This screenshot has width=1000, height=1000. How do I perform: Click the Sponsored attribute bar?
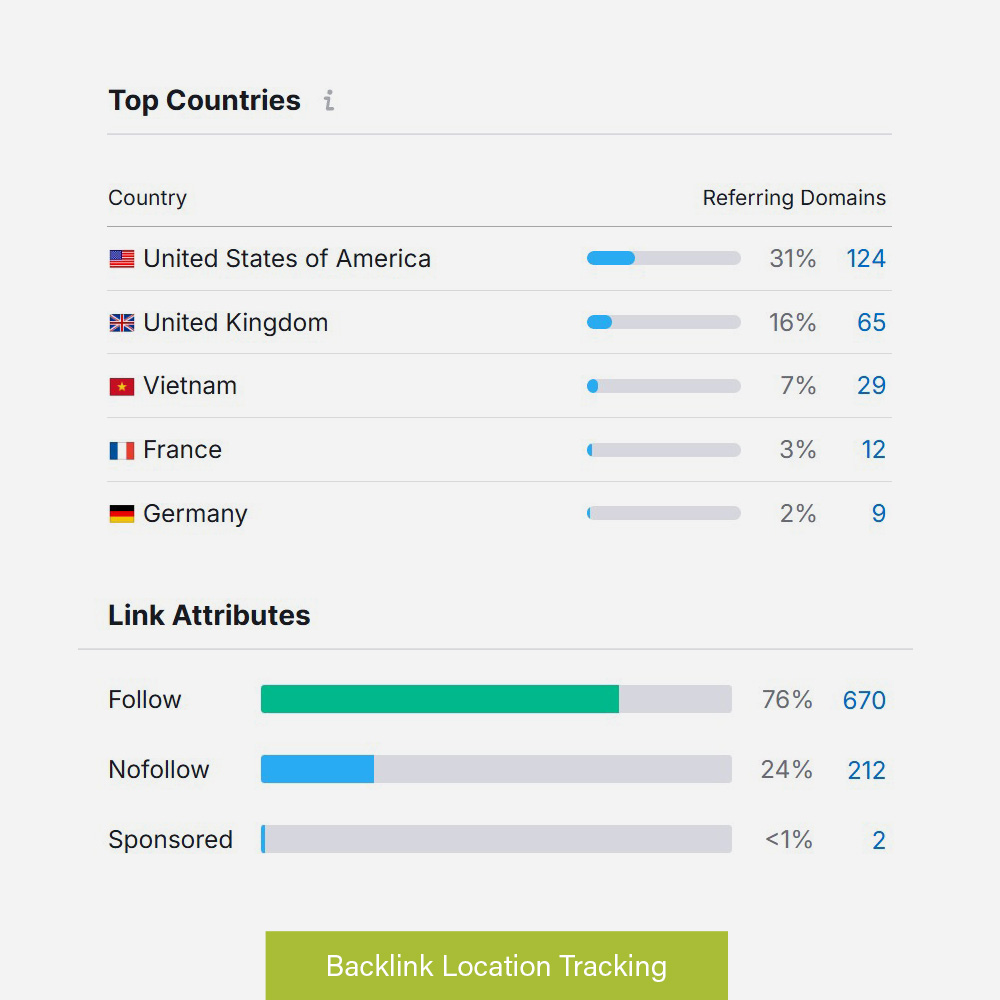(496, 839)
